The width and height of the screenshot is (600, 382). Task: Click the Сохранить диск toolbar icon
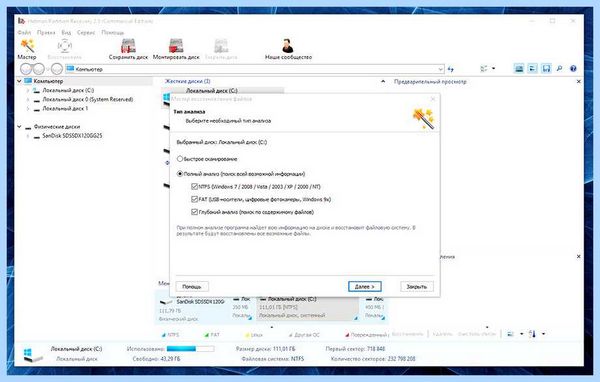[128, 46]
